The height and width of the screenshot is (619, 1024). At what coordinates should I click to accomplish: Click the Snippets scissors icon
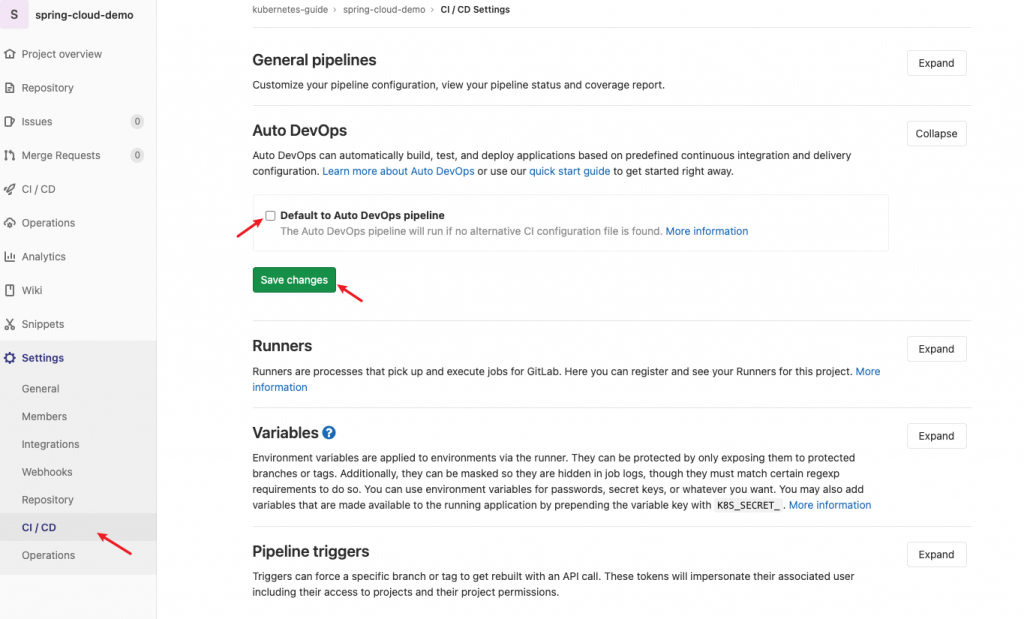tap(10, 325)
